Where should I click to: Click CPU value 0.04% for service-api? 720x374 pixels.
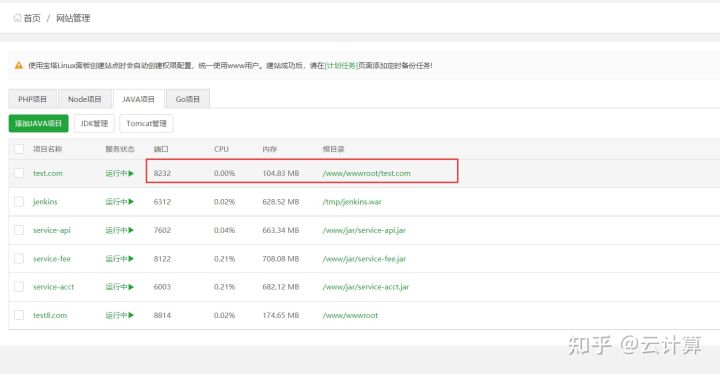(225, 230)
